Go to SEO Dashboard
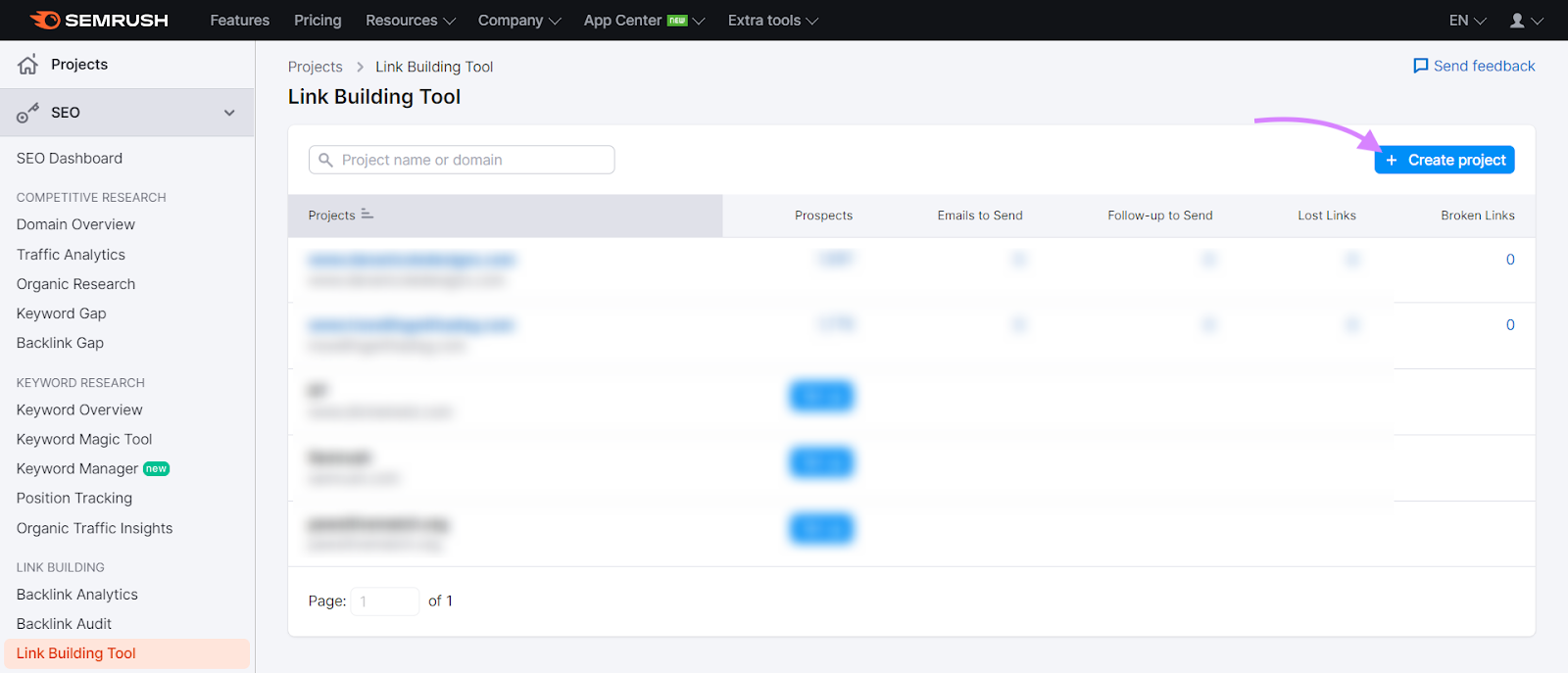The width and height of the screenshot is (1568, 673). tap(70, 158)
